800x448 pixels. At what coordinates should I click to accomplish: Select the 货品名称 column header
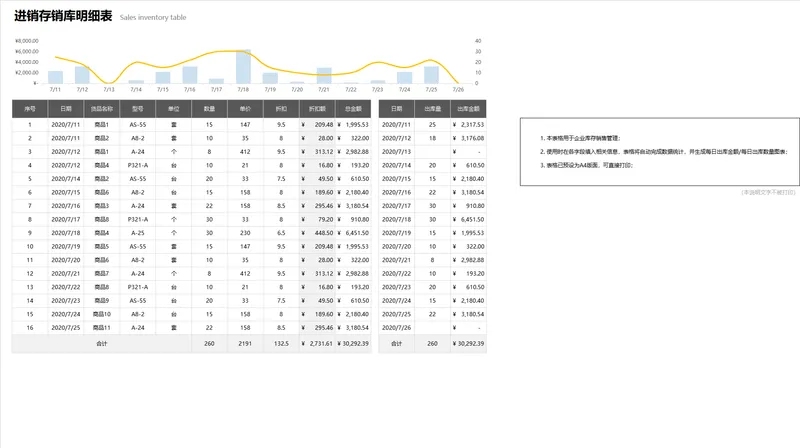pos(102,109)
